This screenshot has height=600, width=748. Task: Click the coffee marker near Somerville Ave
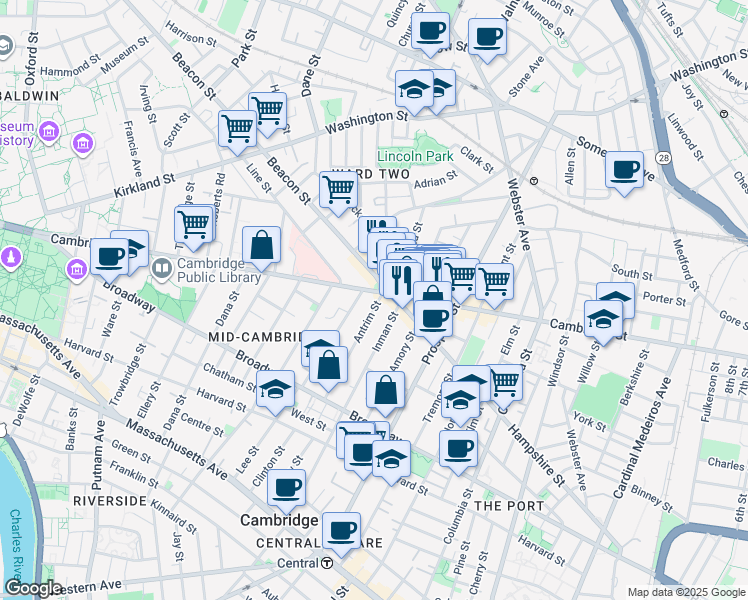625,169
